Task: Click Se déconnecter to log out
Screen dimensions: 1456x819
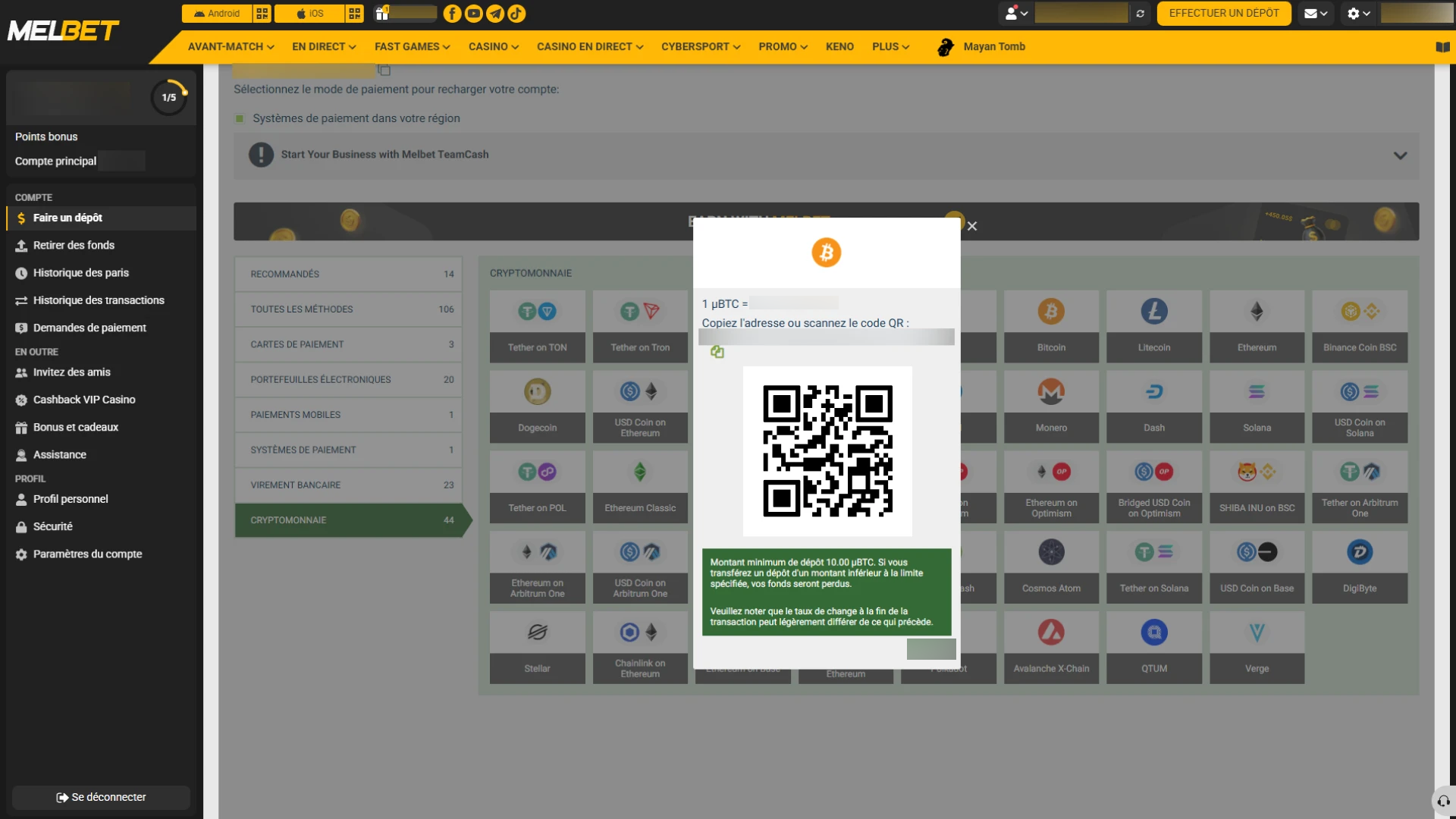Action: (101, 797)
